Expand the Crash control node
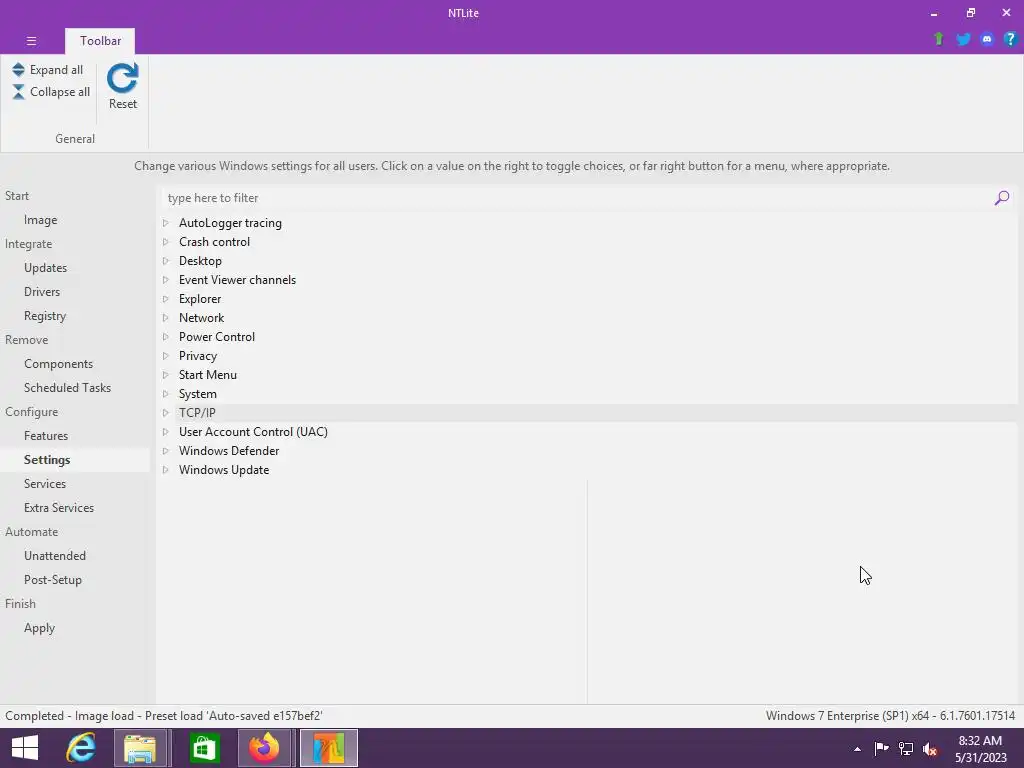This screenshot has height=768, width=1024. 166,242
